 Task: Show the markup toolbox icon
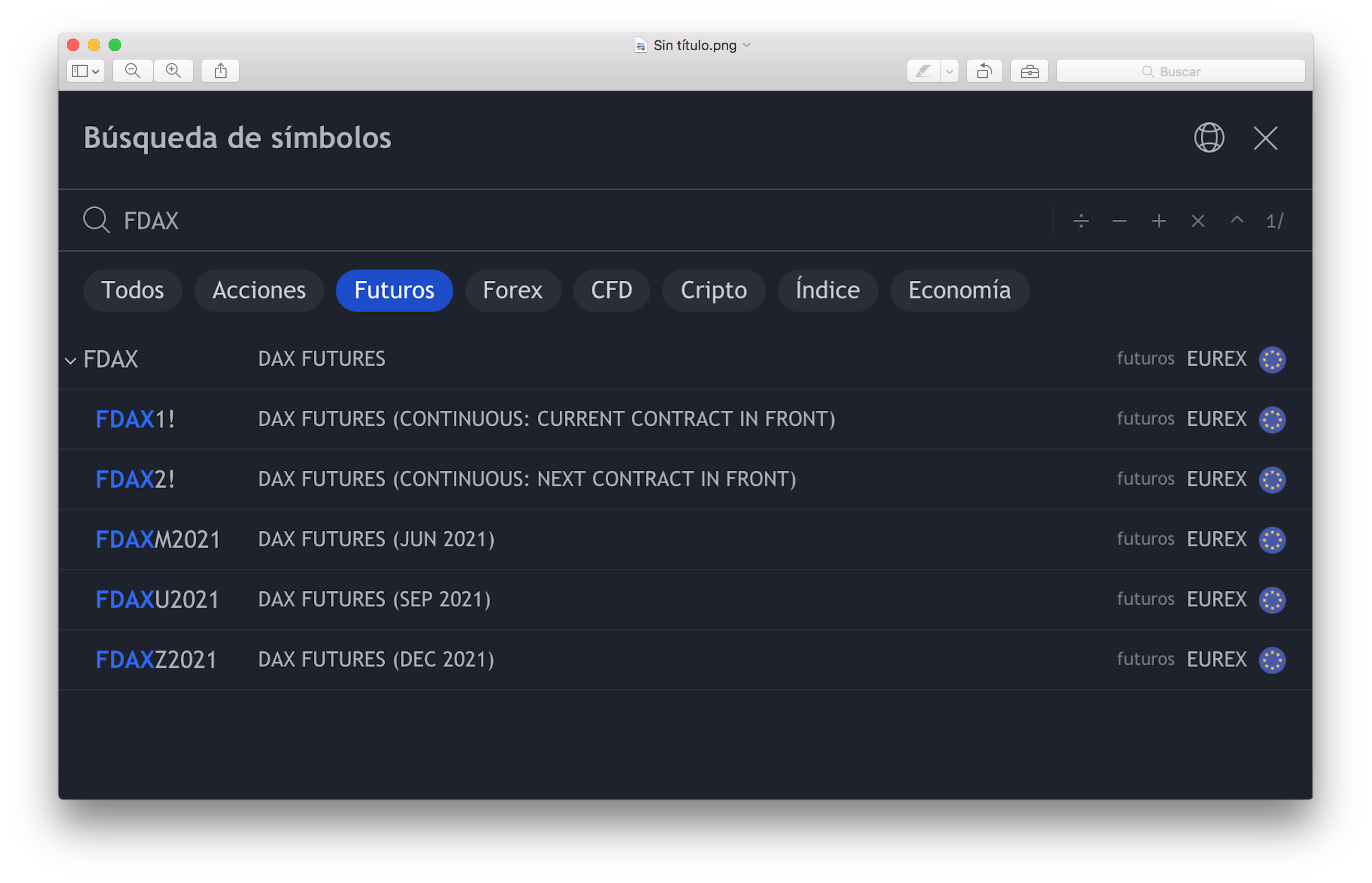coord(1030,71)
